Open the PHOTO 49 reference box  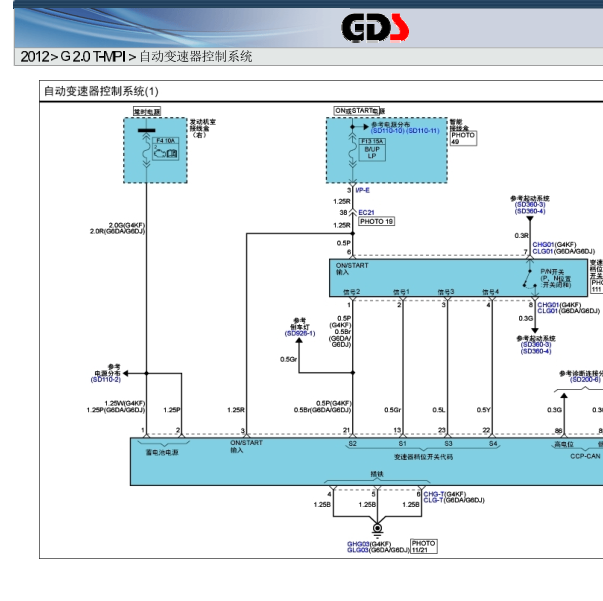click(x=463, y=138)
